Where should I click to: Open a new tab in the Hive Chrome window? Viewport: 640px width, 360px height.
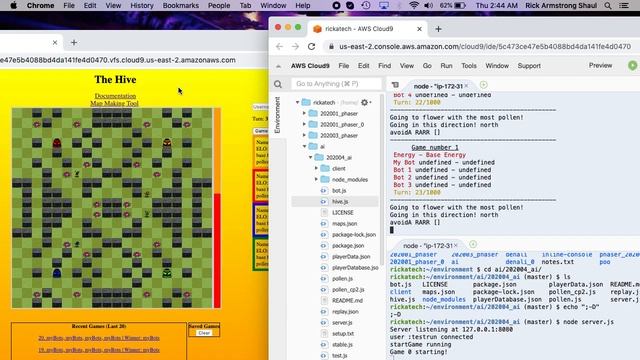click(74, 42)
